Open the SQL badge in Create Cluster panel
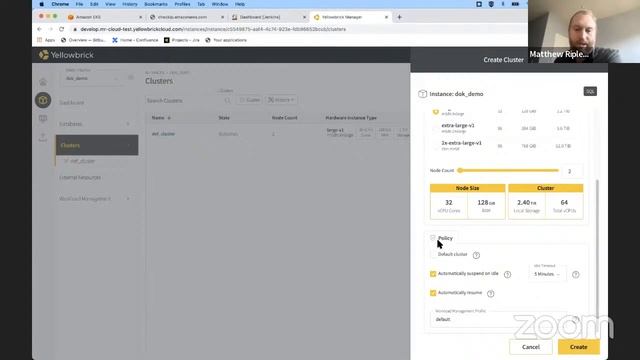 tap(590, 91)
